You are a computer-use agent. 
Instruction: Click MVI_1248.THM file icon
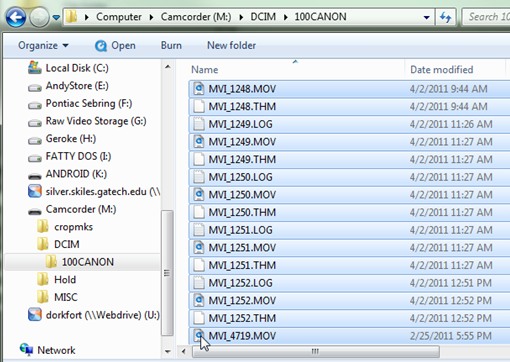pyautogui.click(x=199, y=107)
